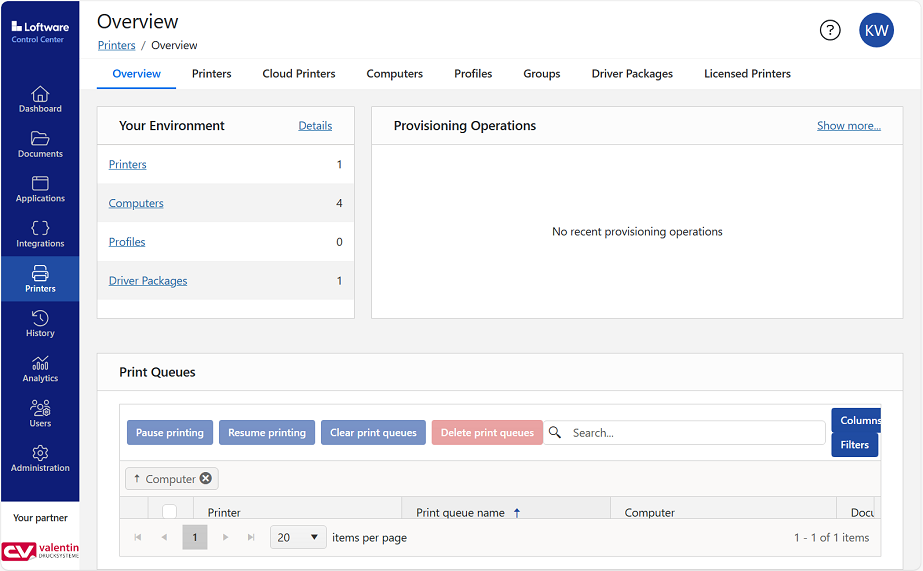Viewport: 923px width, 571px height.
Task: Open Analytics from the sidebar
Action: [x=40, y=368]
